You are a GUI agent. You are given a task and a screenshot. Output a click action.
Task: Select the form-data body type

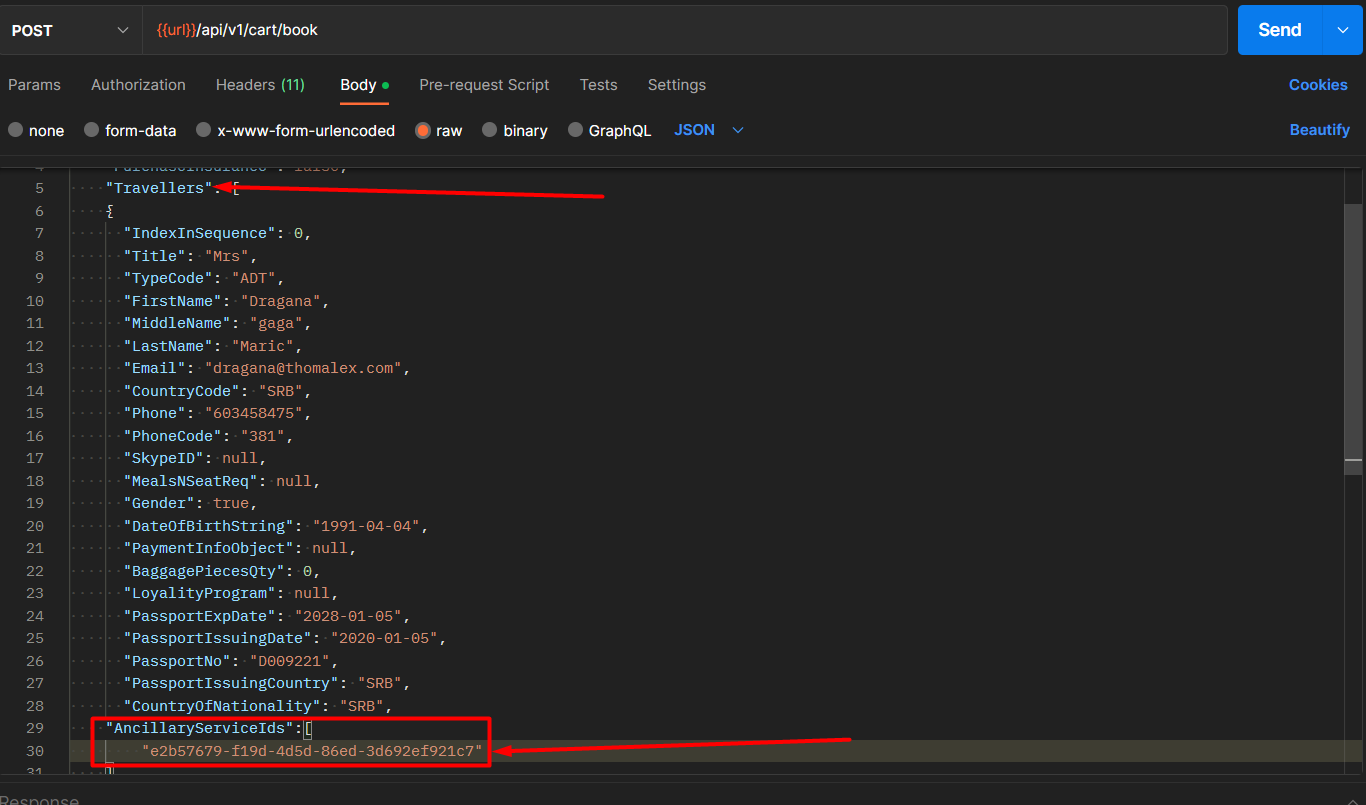tap(130, 130)
